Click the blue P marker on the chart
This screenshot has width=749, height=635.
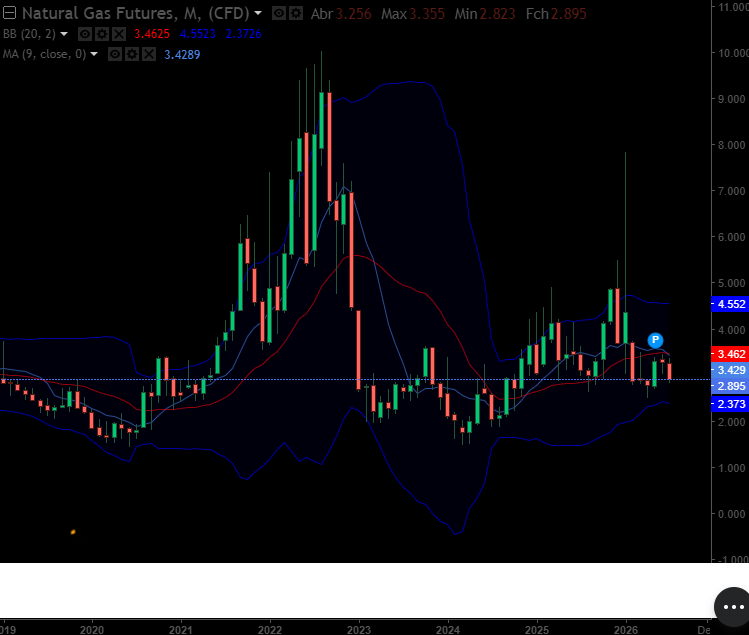655,340
